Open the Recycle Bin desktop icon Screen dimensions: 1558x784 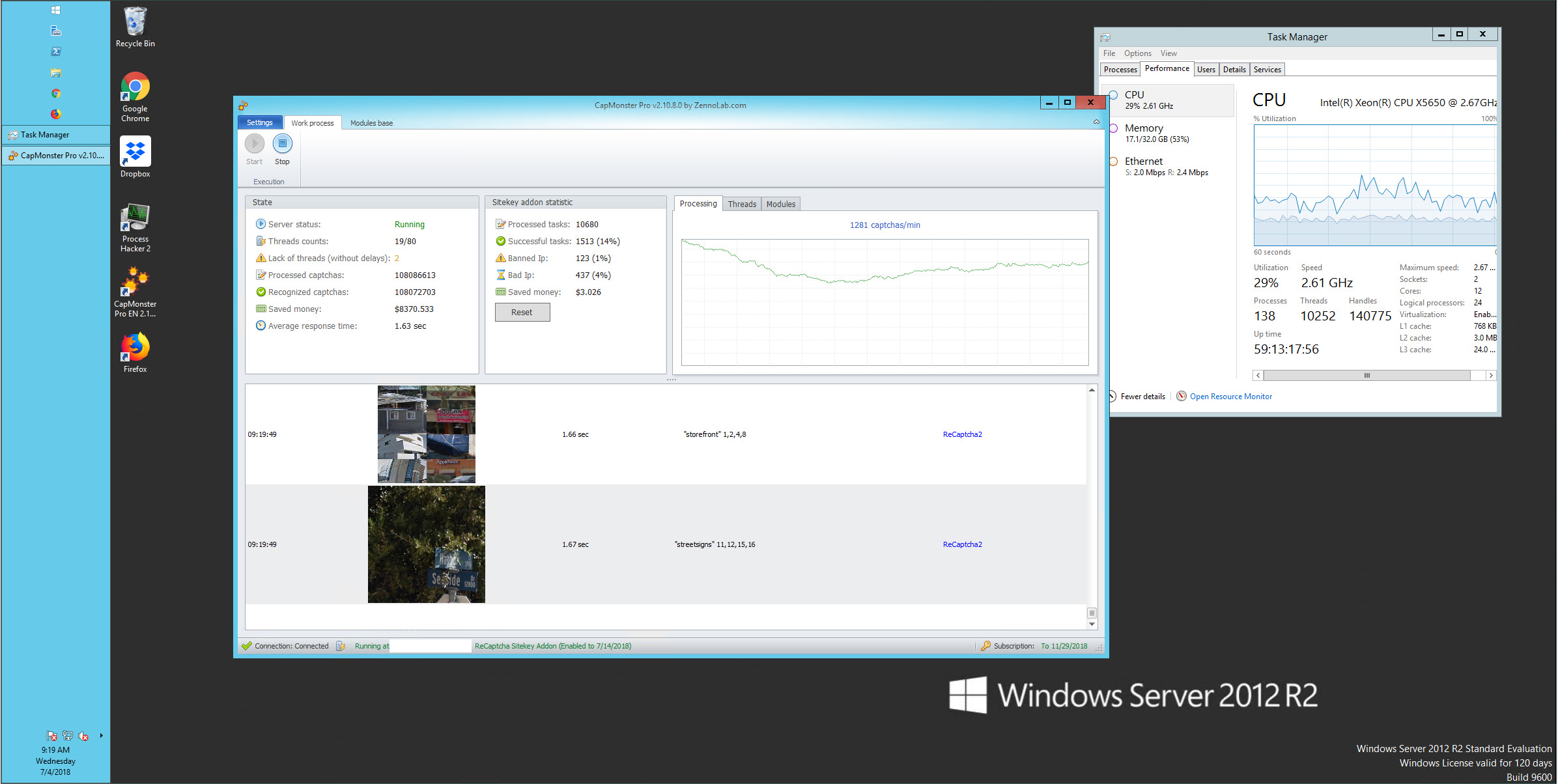(x=135, y=27)
